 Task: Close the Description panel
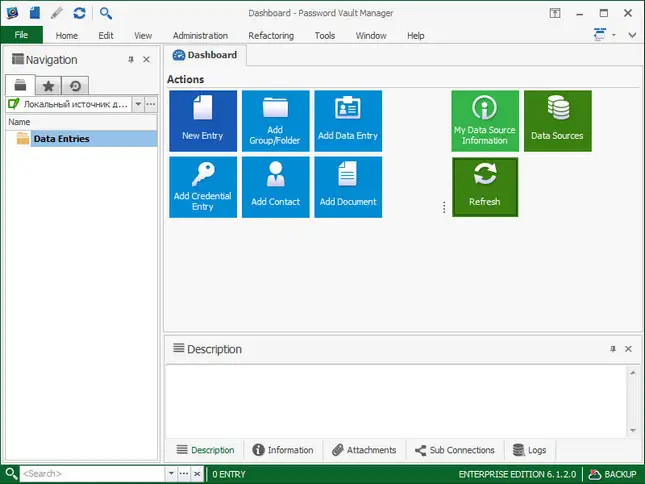[628, 349]
